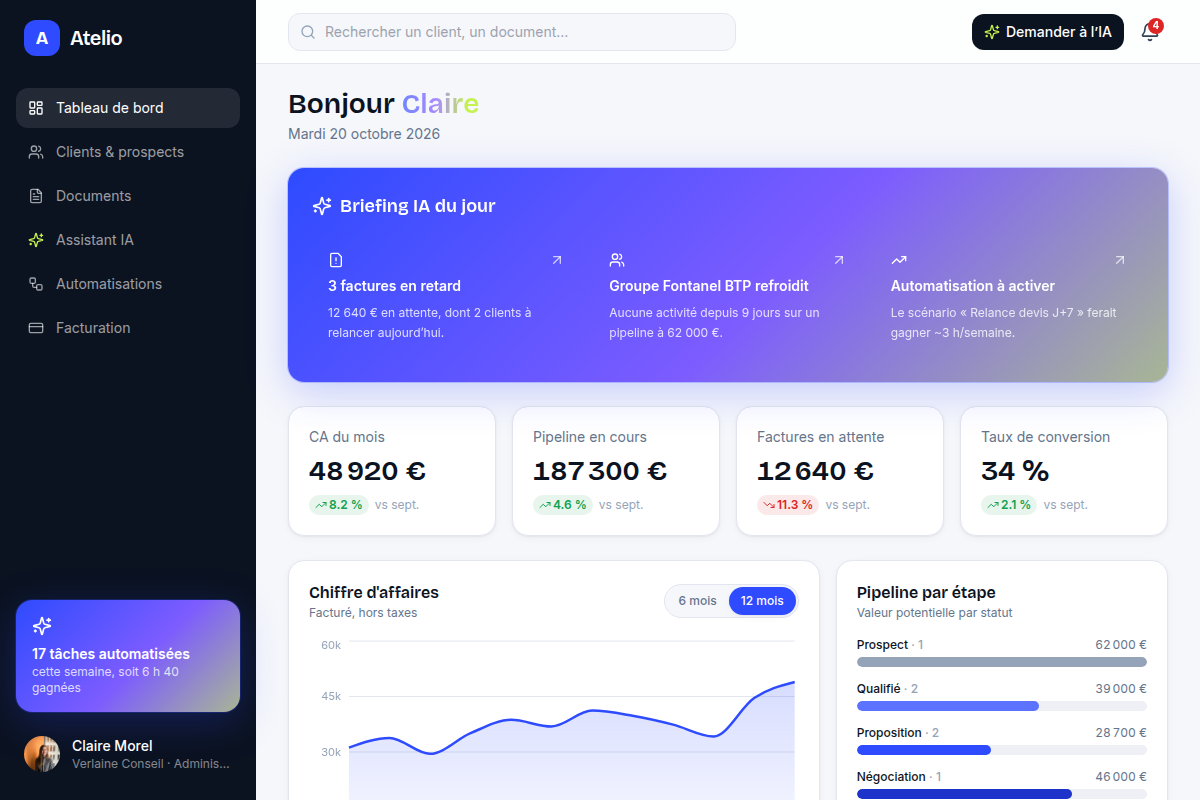The width and height of the screenshot is (1200, 800).
Task: Switch the chart to 6 mois
Action: point(698,601)
